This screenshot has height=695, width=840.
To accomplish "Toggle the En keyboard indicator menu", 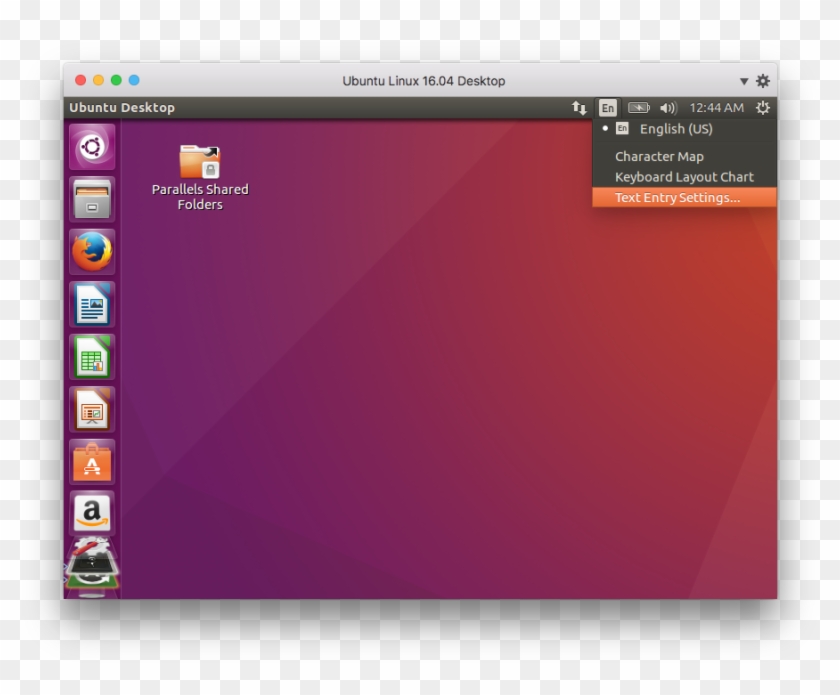I will point(607,108).
